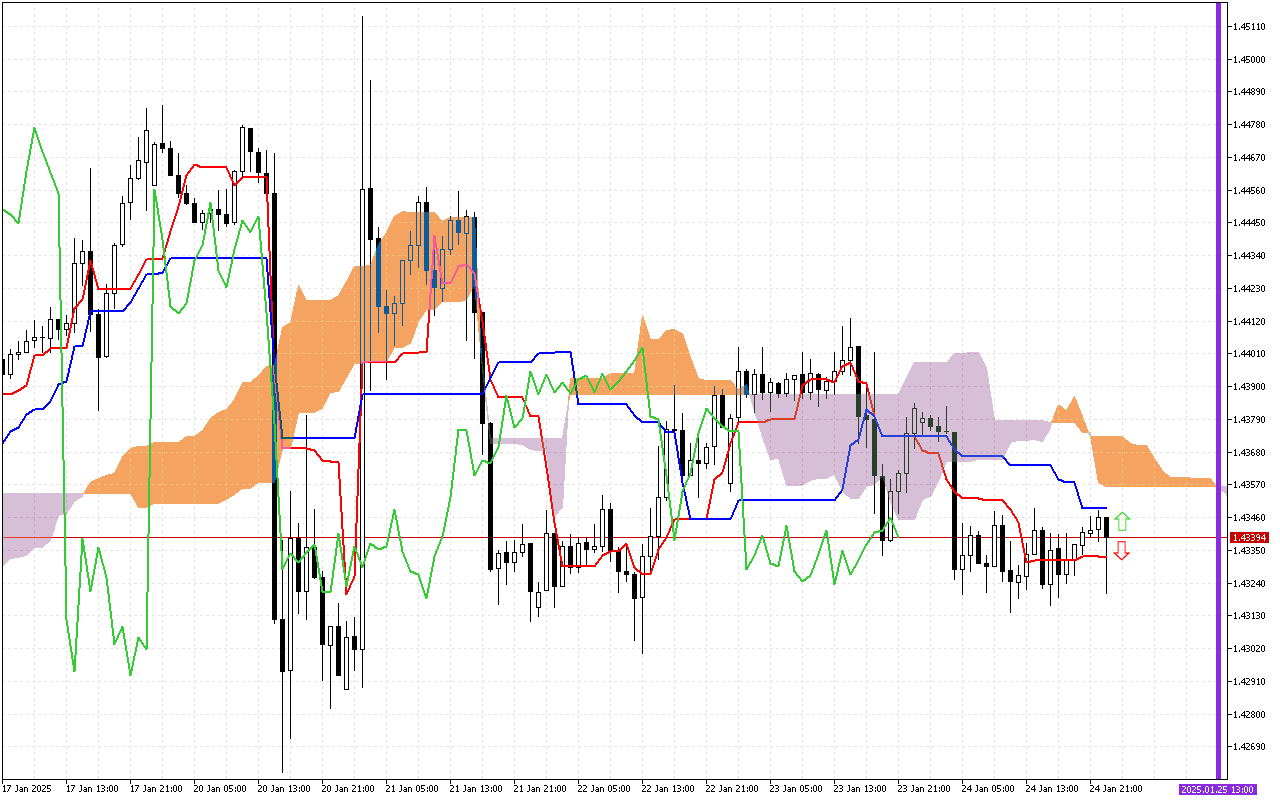Image resolution: width=1280 pixels, height=800 pixels.
Task: Pick the 1.43570 price axis label
Action: [1249, 485]
